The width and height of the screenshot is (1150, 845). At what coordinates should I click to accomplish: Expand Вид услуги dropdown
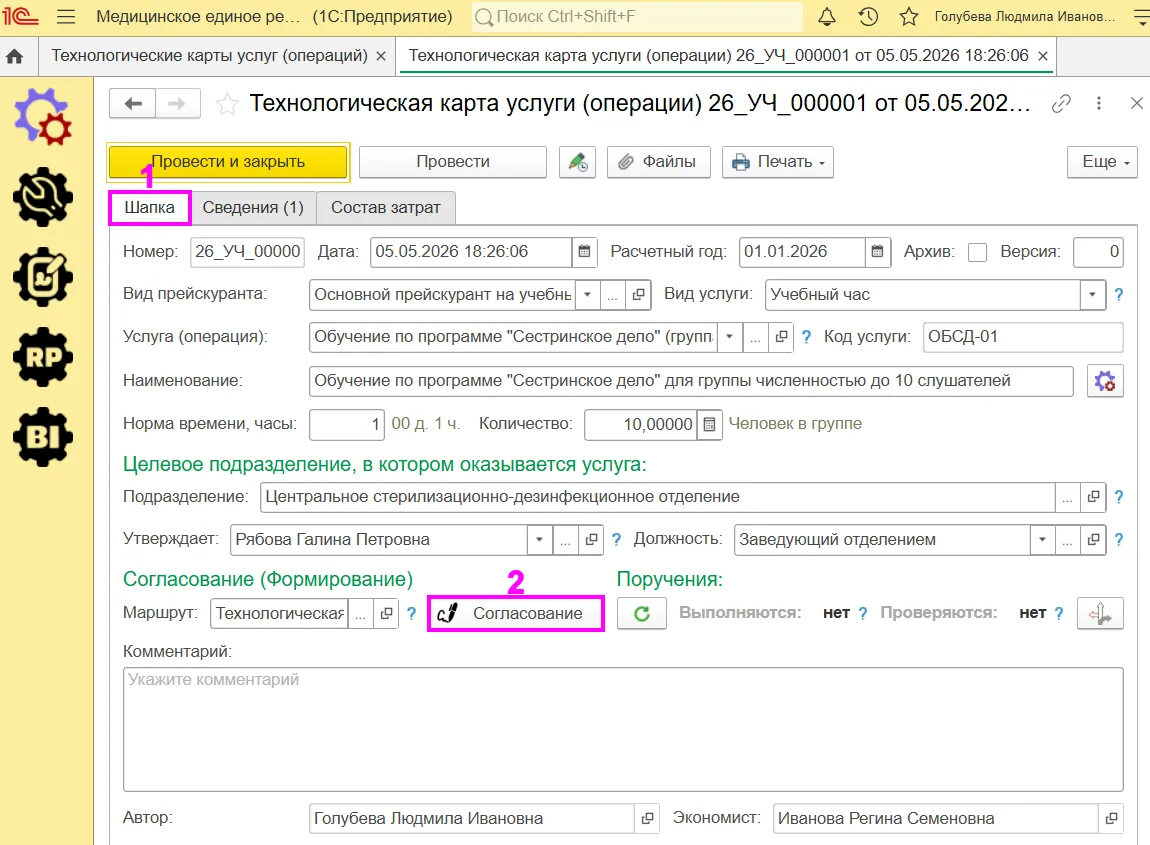pos(1092,294)
